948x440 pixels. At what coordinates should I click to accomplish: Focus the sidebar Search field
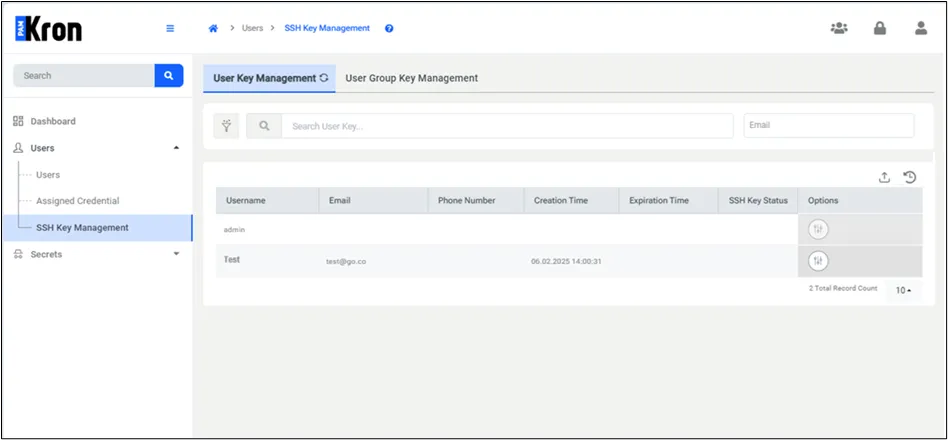tap(83, 76)
